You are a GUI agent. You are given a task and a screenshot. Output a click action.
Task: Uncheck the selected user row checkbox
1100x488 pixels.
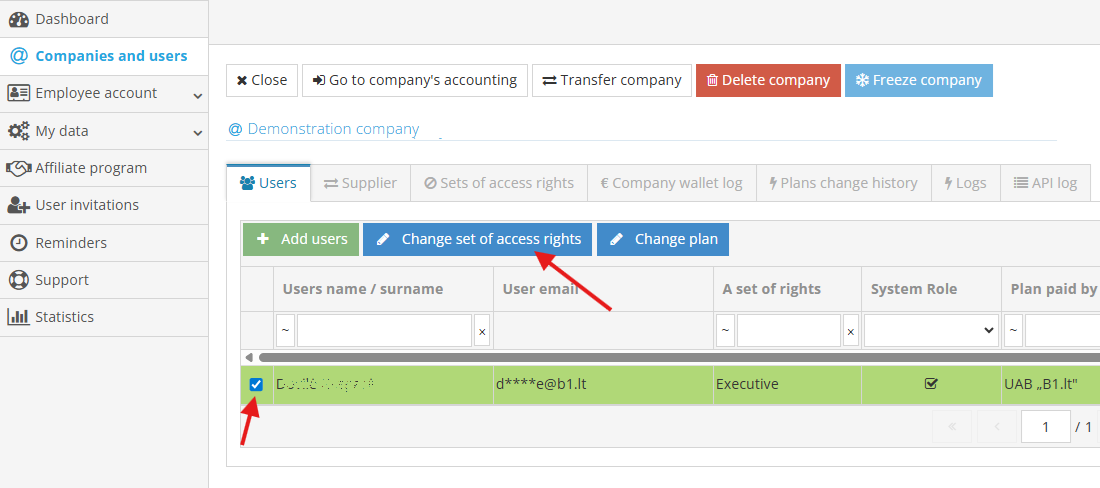(256, 384)
